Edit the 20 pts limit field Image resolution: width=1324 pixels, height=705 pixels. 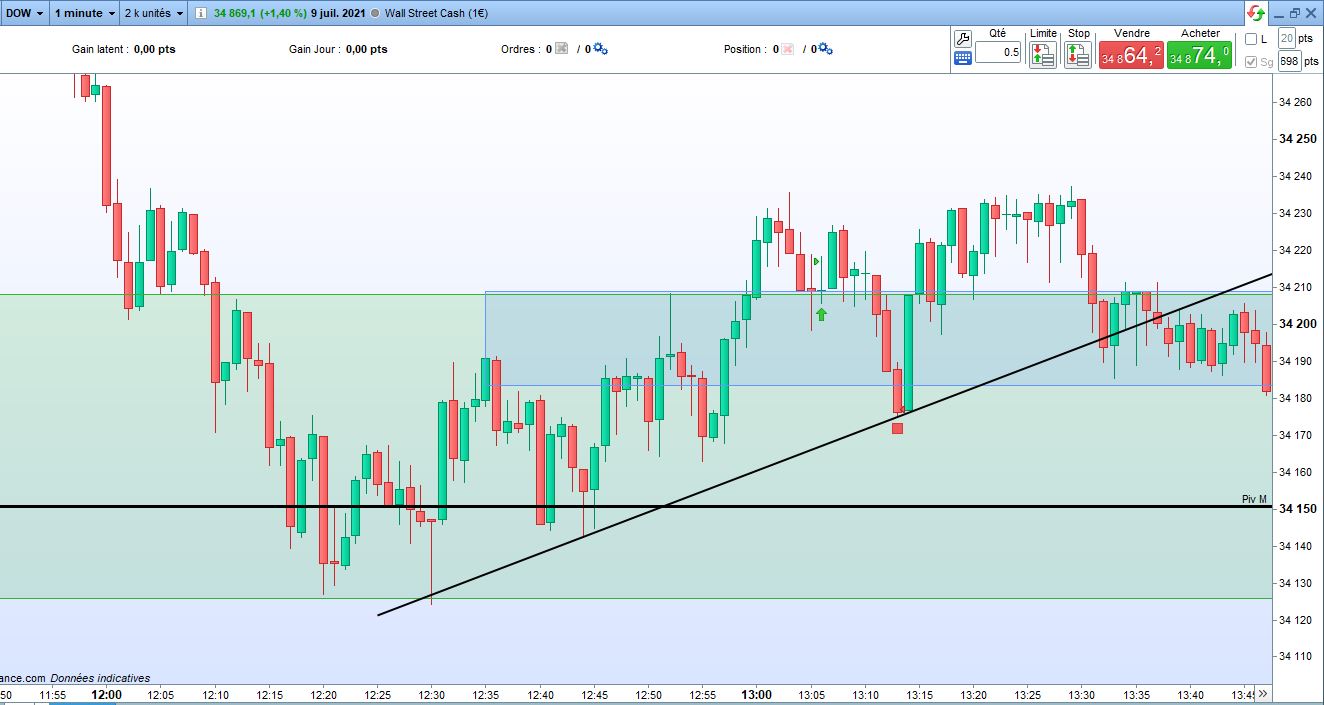tap(1287, 38)
